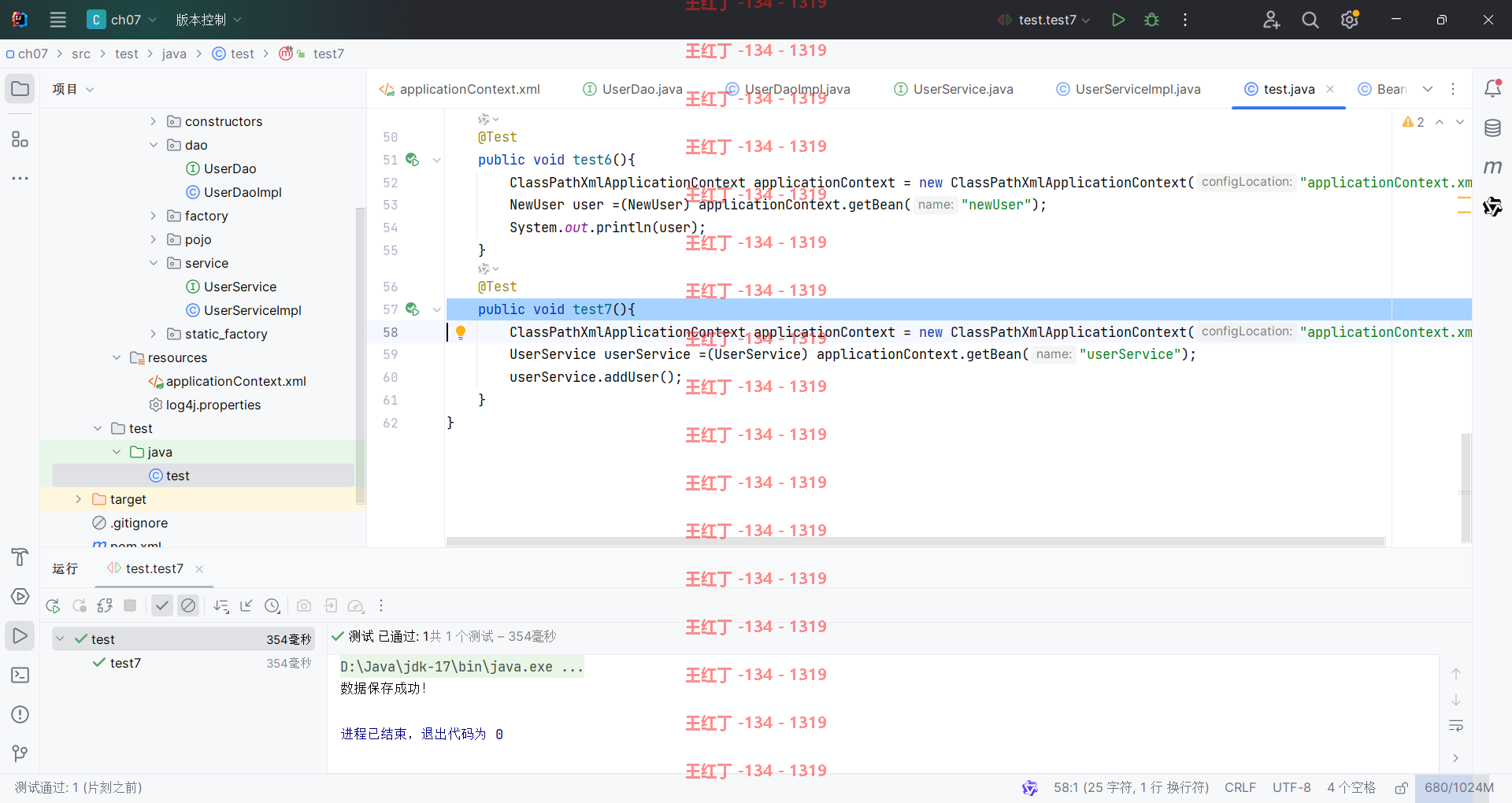Open the Run tool window icon
This screenshot has width=1512, height=803.
pos(20,636)
